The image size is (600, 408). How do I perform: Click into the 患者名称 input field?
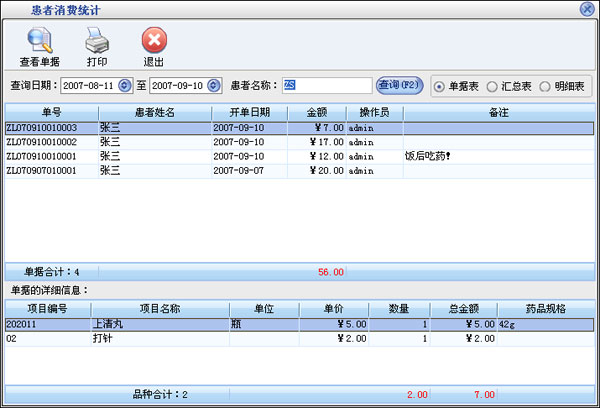pyautogui.click(x=326, y=86)
